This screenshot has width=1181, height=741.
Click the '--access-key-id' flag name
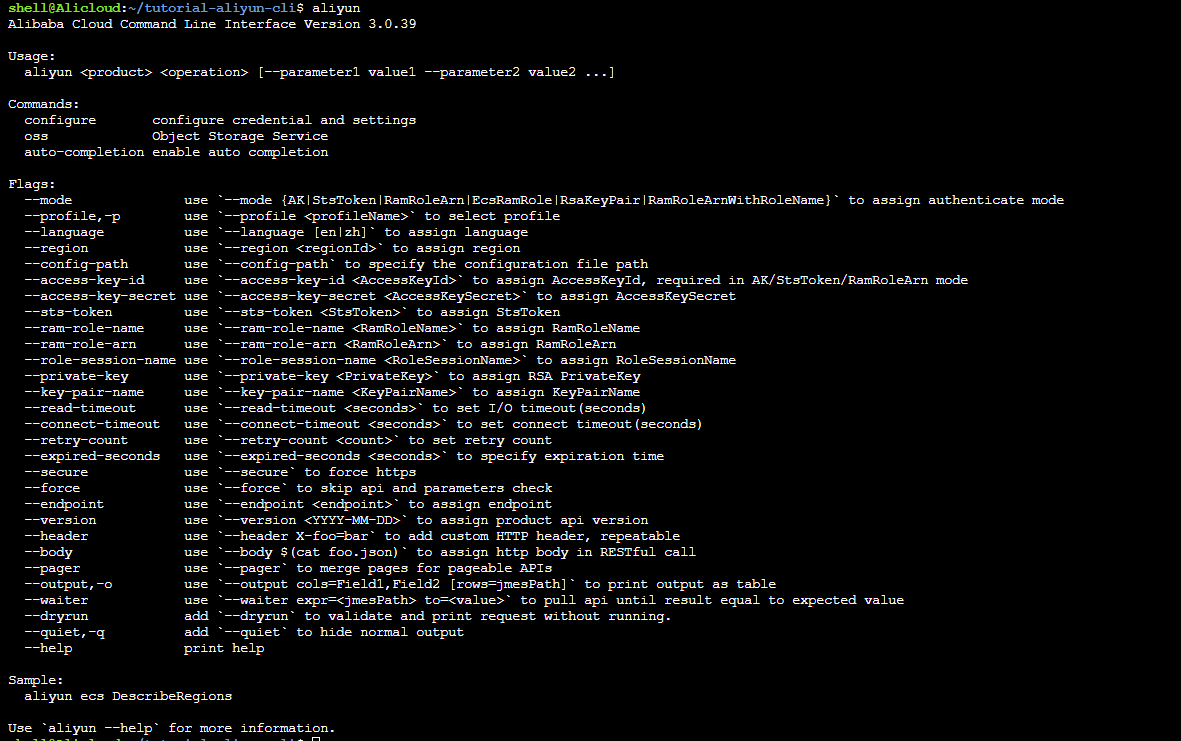click(x=84, y=280)
